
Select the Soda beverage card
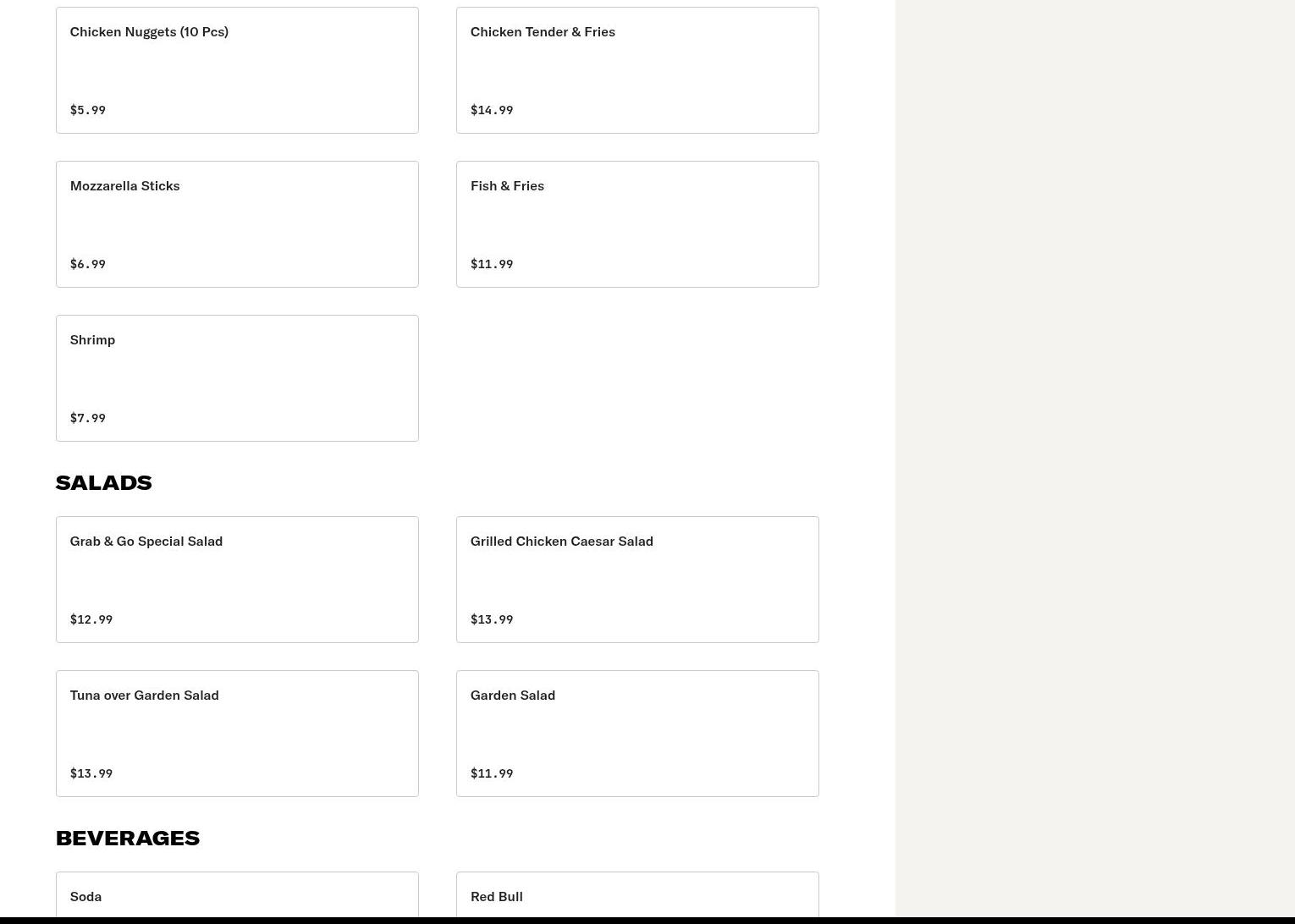pyautogui.click(x=237, y=894)
